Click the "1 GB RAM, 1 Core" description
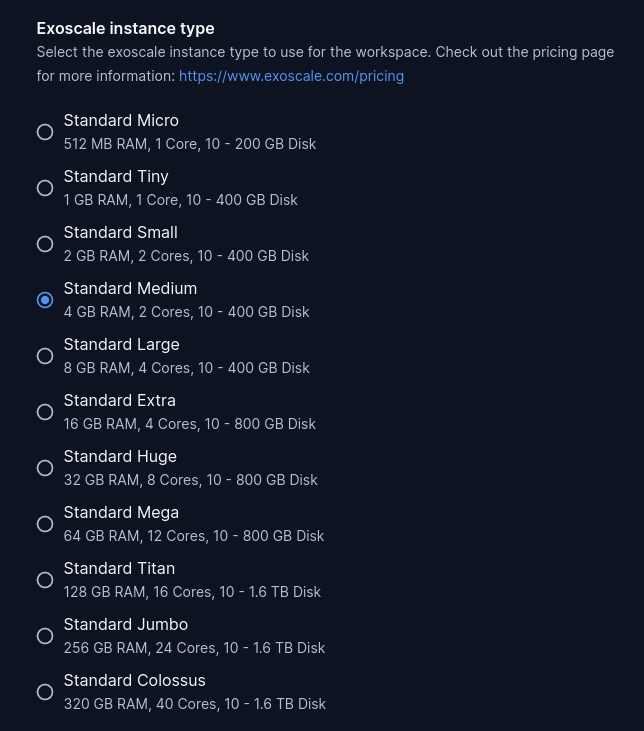Image resolution: width=644 pixels, height=731 pixels. (180, 200)
